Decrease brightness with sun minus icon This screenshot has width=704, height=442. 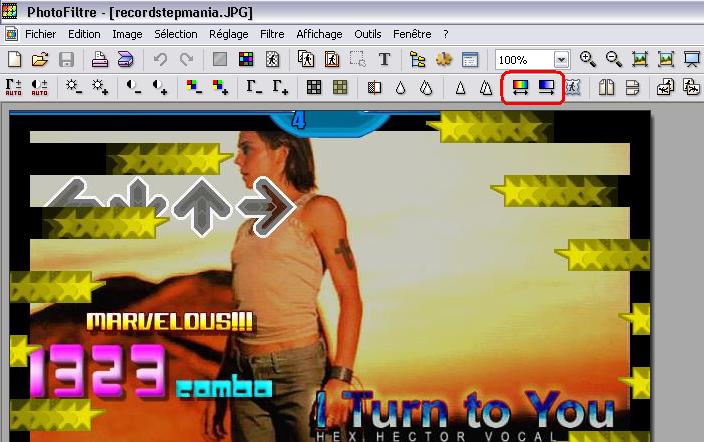[74, 87]
